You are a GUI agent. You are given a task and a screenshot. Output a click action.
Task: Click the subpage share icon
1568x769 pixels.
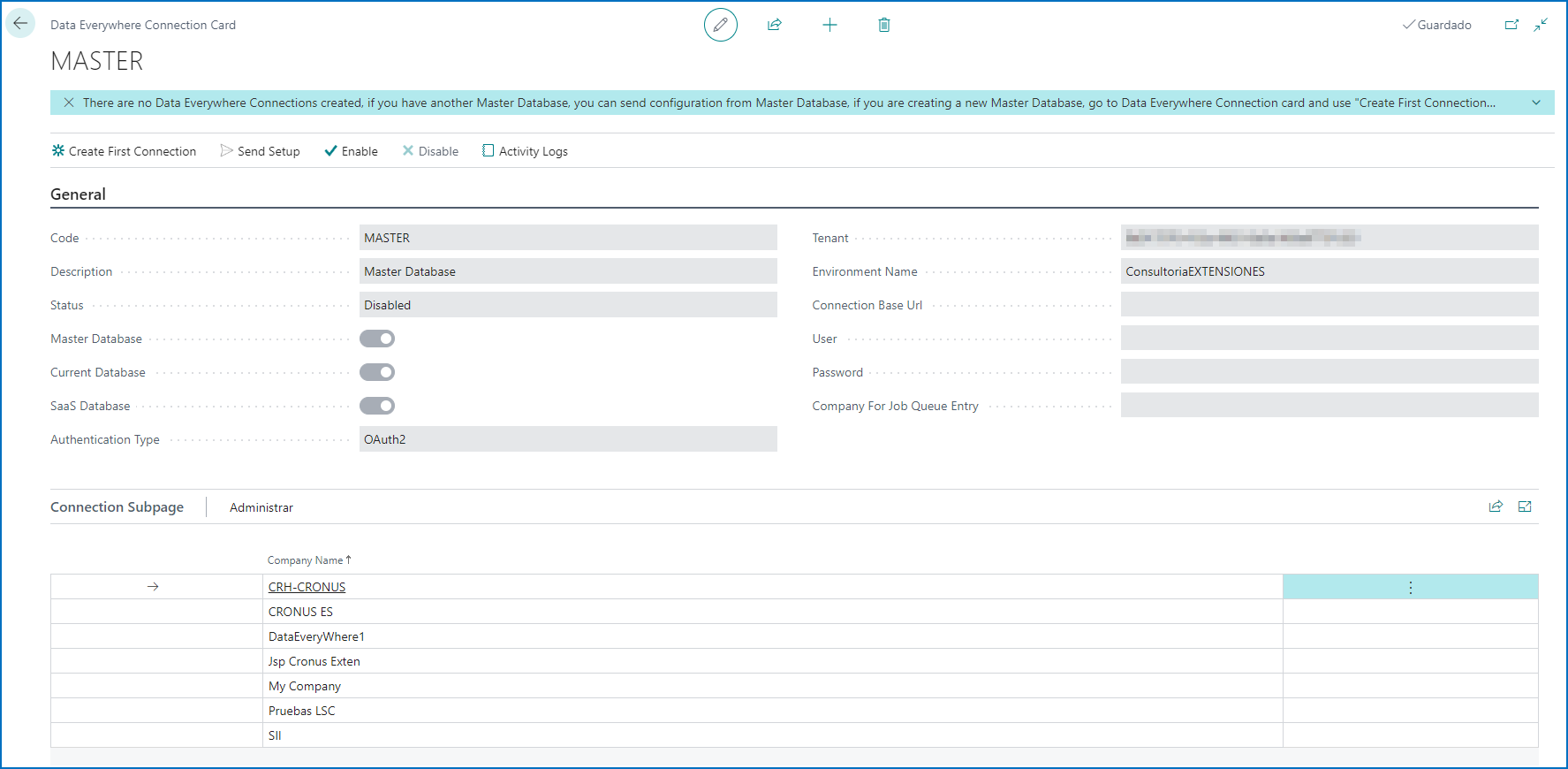pos(1496,506)
